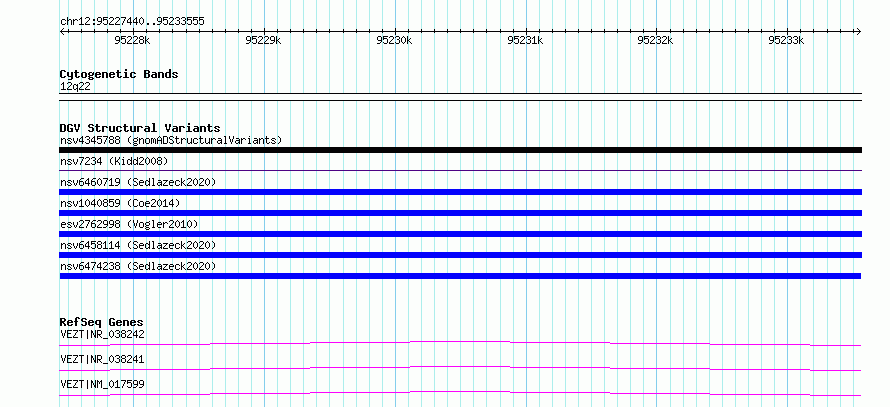Click the blue bar under nsv6458114

(461, 255)
